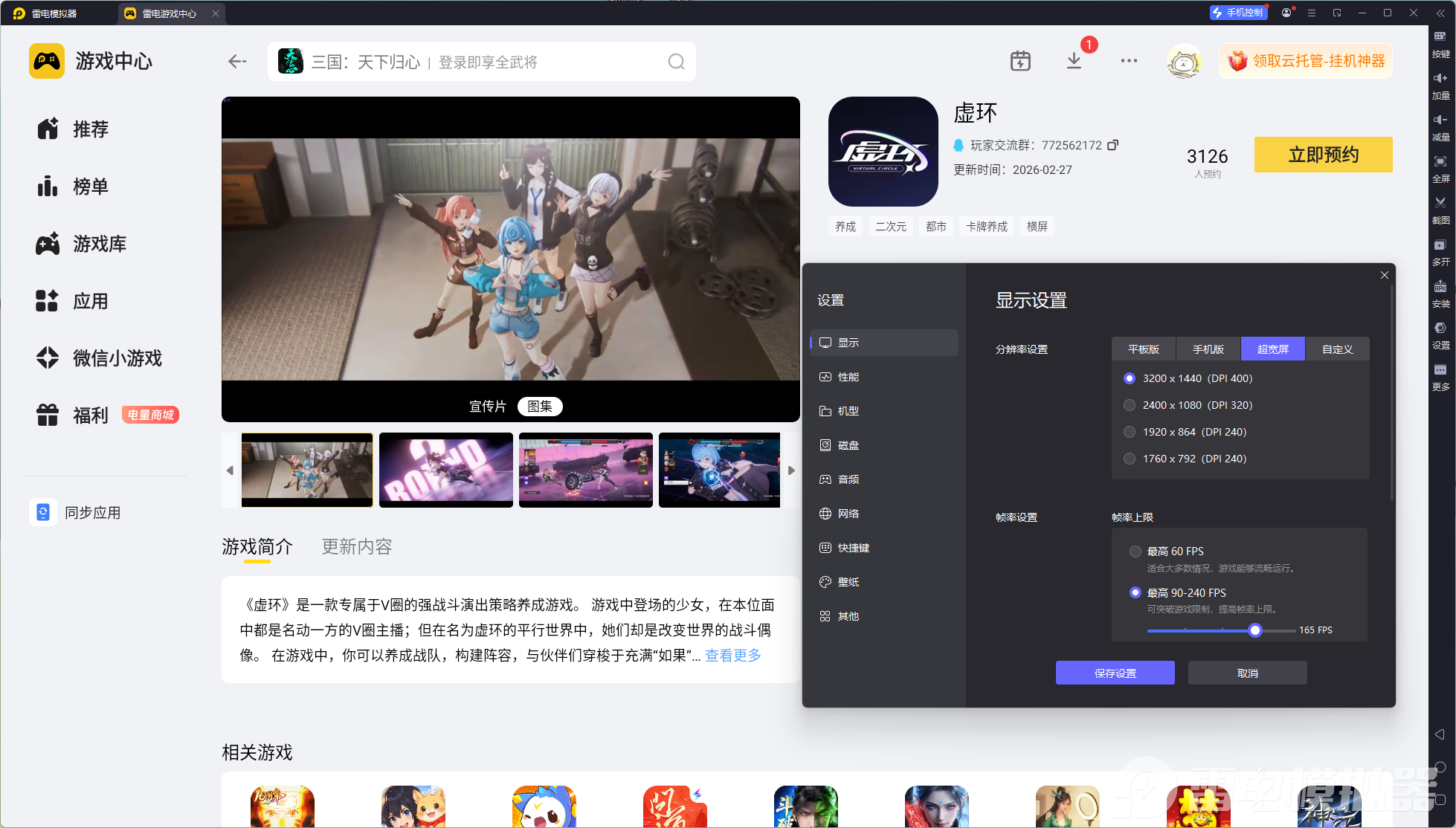Expand description via 查看更多 link
Viewport: 1456px width, 828px height.
[733, 656]
